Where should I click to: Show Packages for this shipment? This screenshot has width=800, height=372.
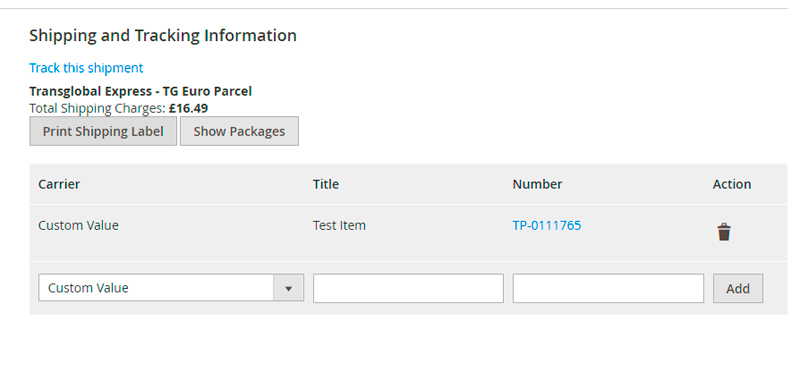[239, 131]
